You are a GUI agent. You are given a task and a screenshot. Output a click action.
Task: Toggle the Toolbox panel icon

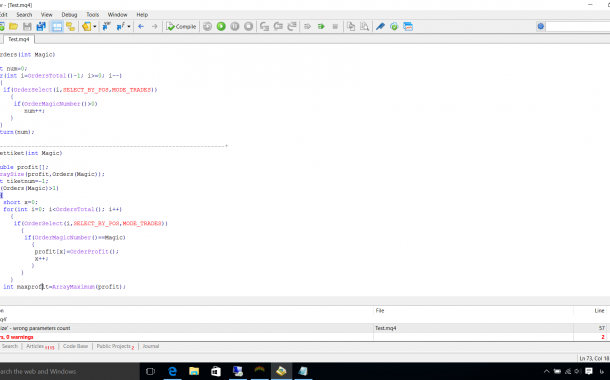(70, 26)
